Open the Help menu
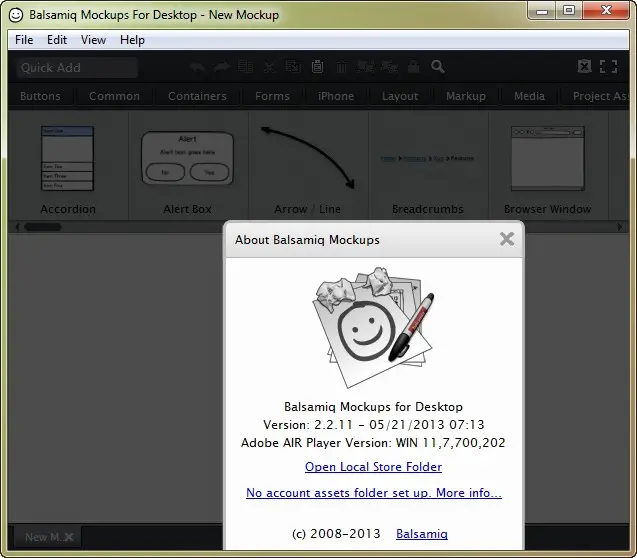Image resolution: width=637 pixels, height=558 pixels. pos(132,40)
